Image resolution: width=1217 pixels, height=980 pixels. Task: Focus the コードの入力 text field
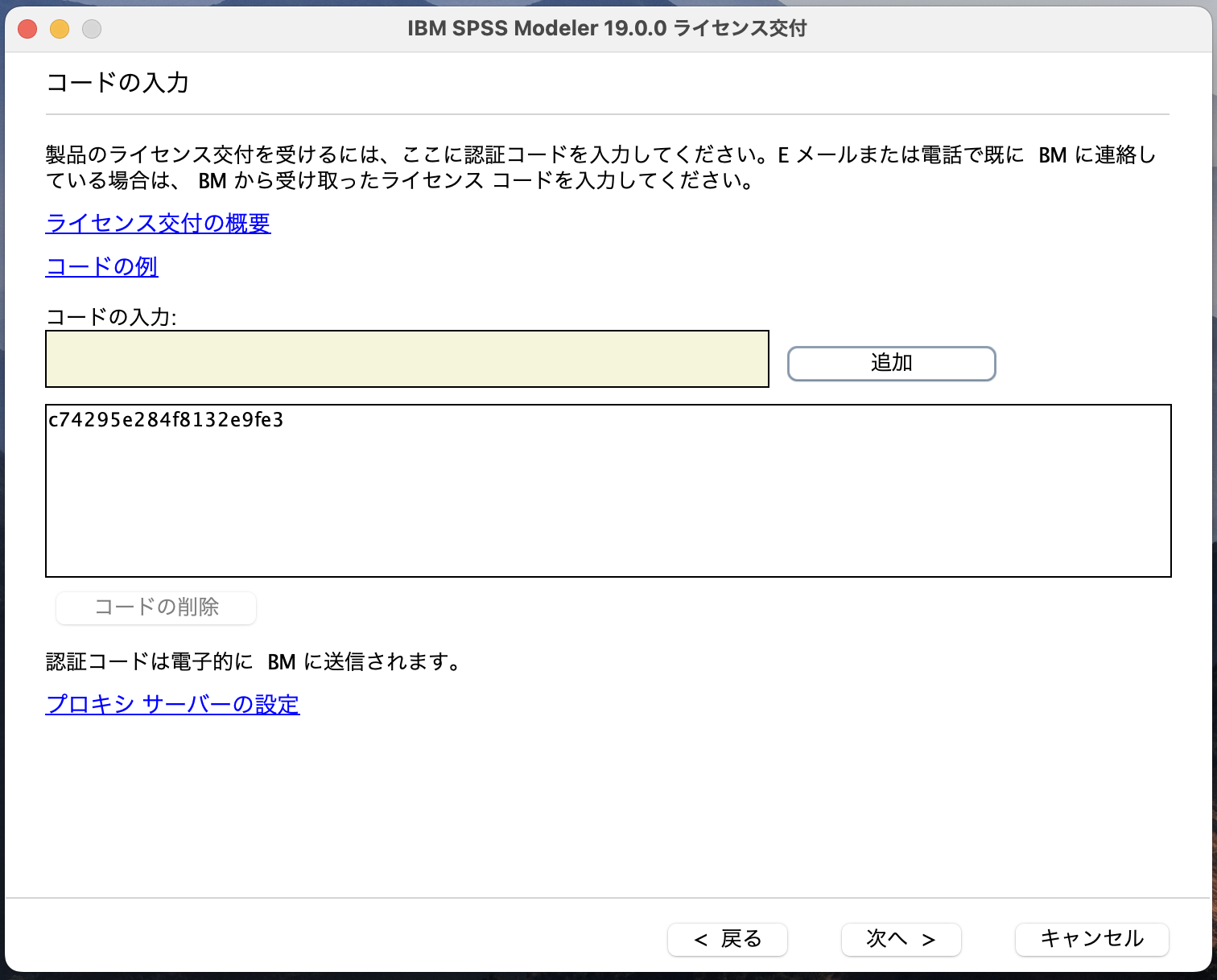(407, 359)
